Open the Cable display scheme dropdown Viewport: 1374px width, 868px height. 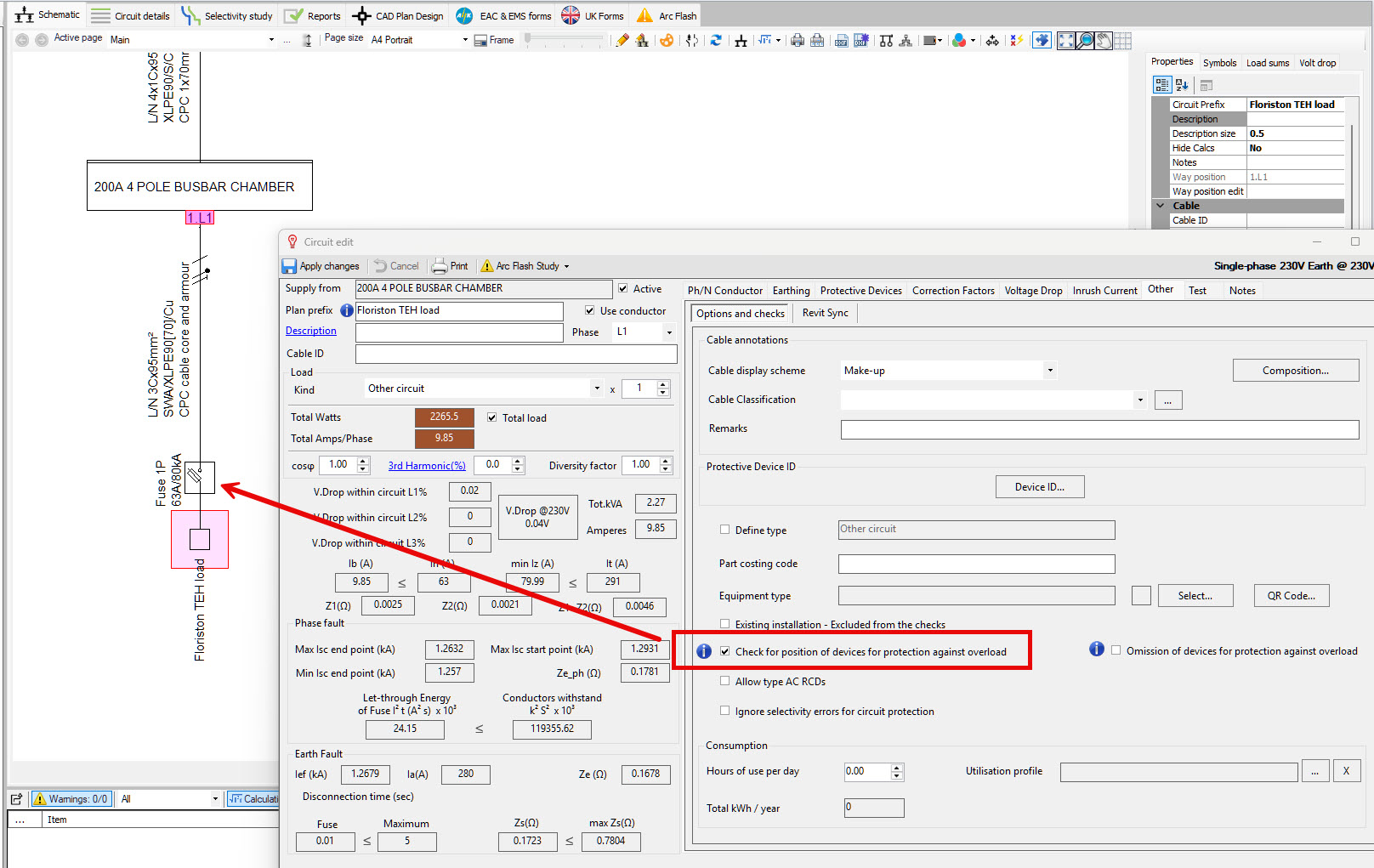(x=1050, y=371)
